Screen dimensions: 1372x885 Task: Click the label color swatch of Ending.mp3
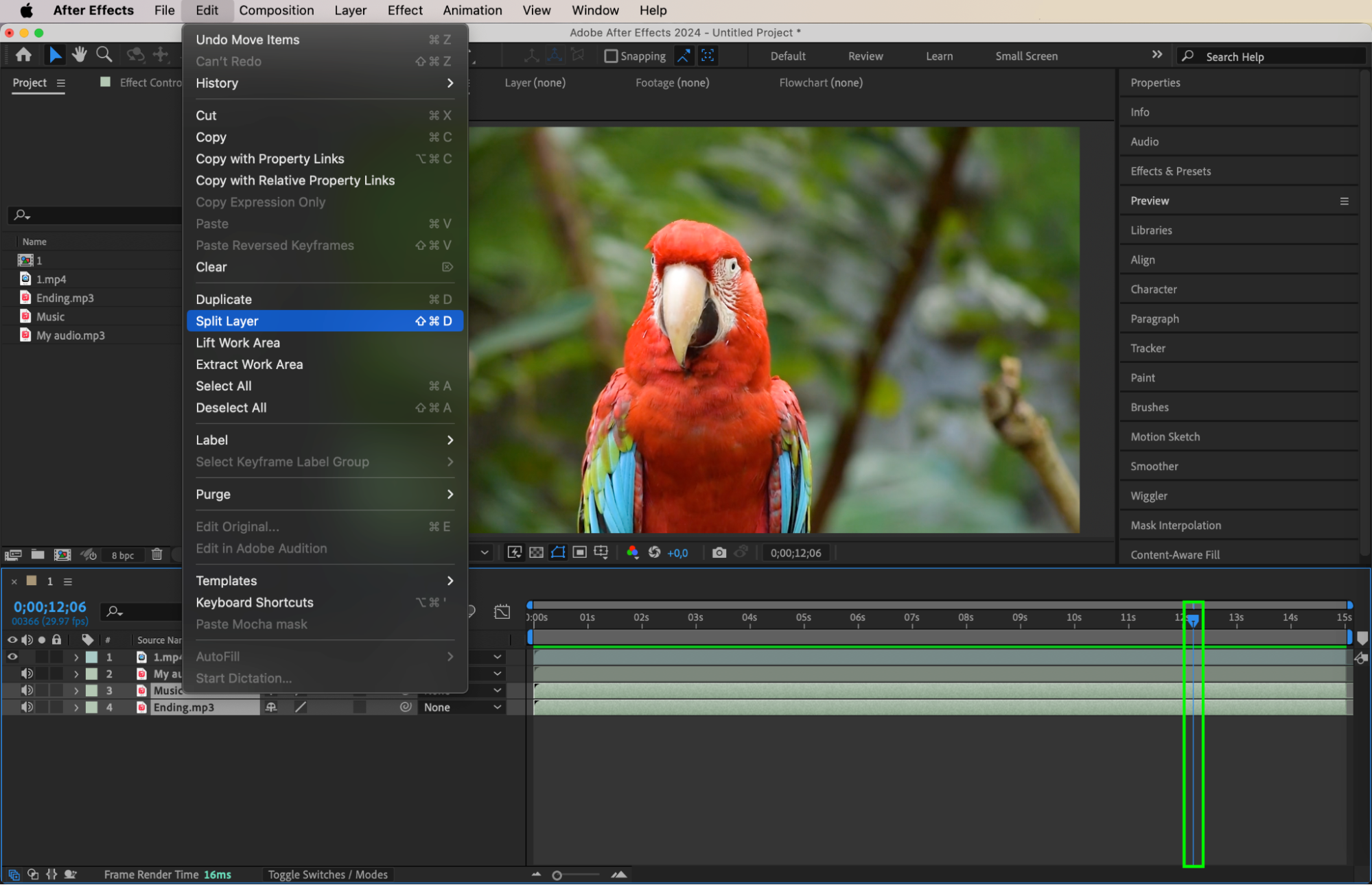point(91,707)
